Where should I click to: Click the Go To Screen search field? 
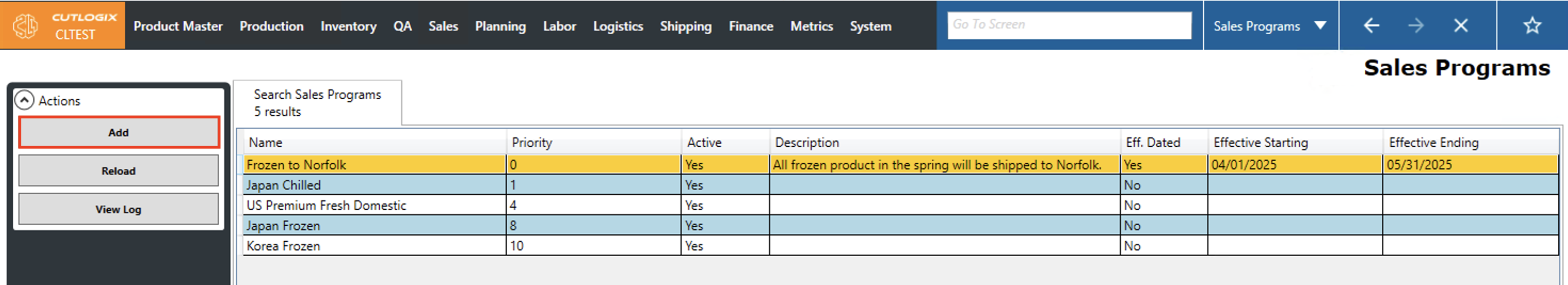(x=1068, y=25)
